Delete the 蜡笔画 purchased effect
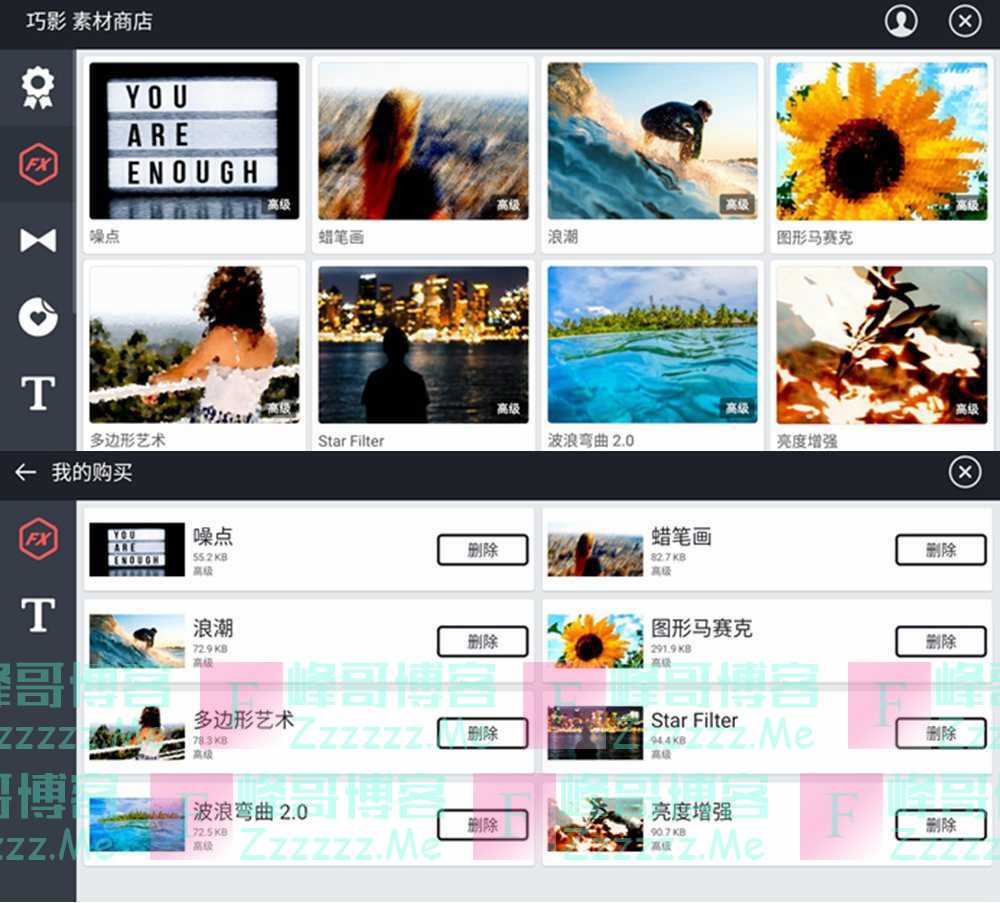1000x903 pixels. [x=940, y=550]
